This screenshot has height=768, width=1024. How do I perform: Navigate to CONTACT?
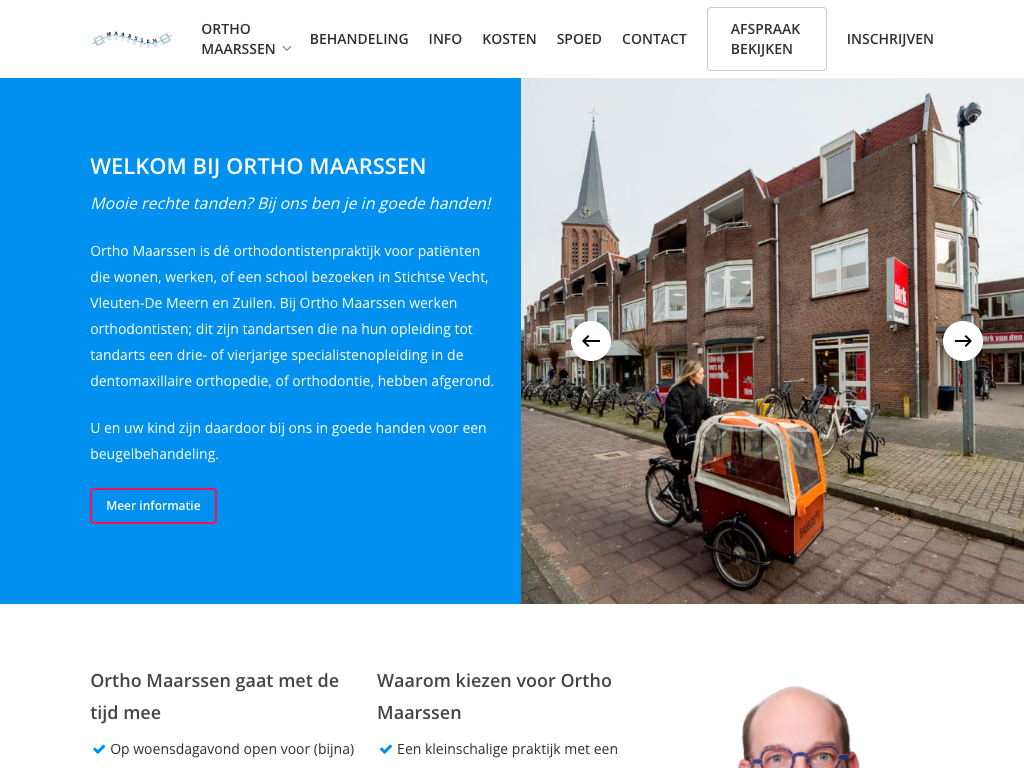[x=654, y=39]
